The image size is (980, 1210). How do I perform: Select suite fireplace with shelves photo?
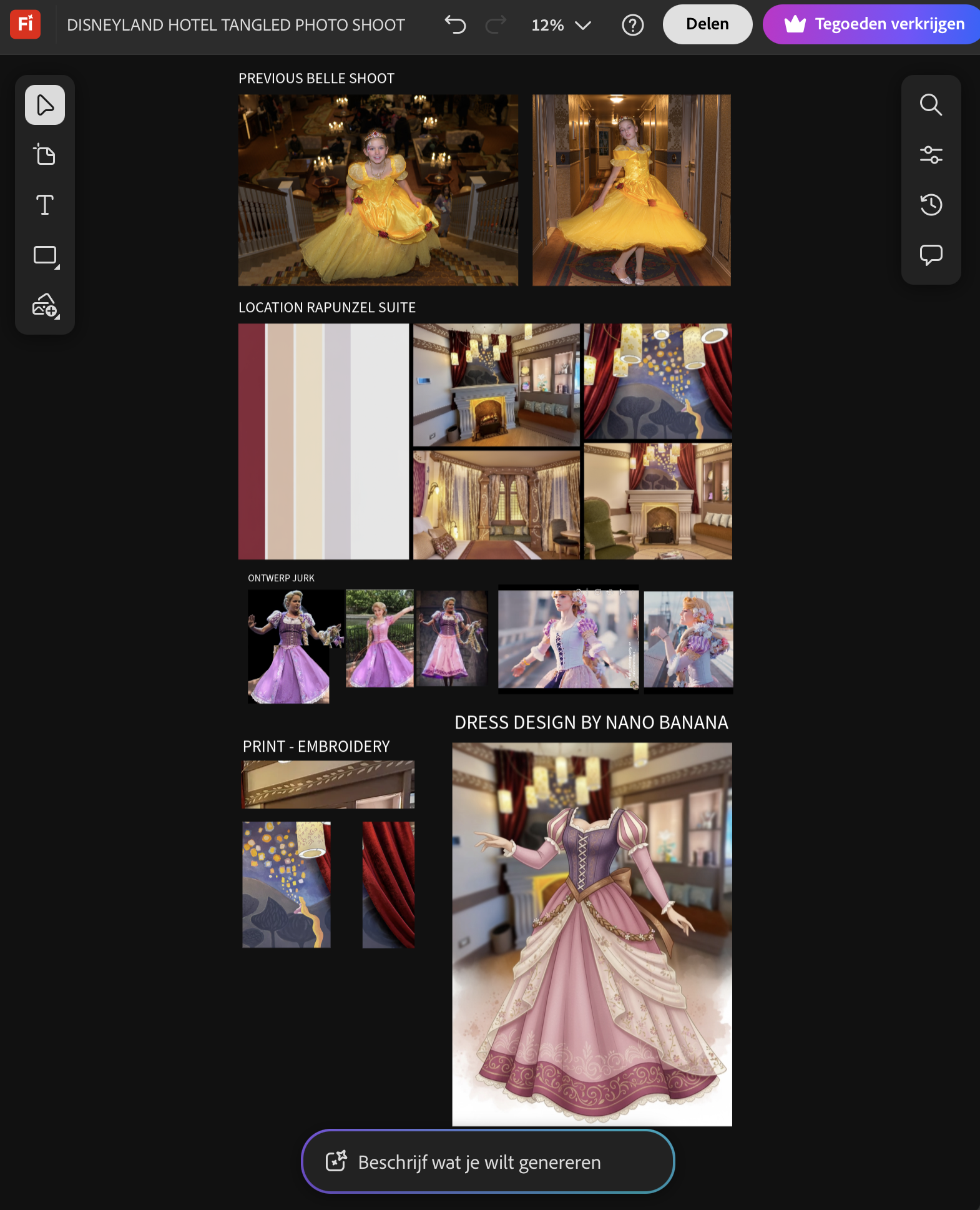coord(496,385)
